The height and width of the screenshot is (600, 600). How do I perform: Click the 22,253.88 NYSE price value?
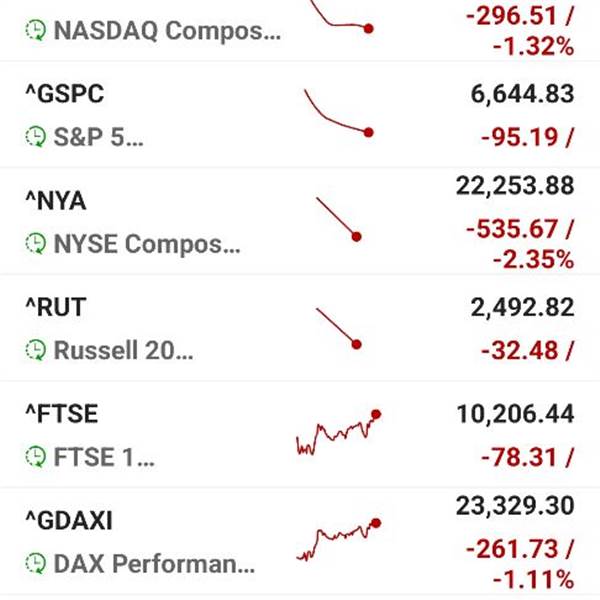coord(515,186)
